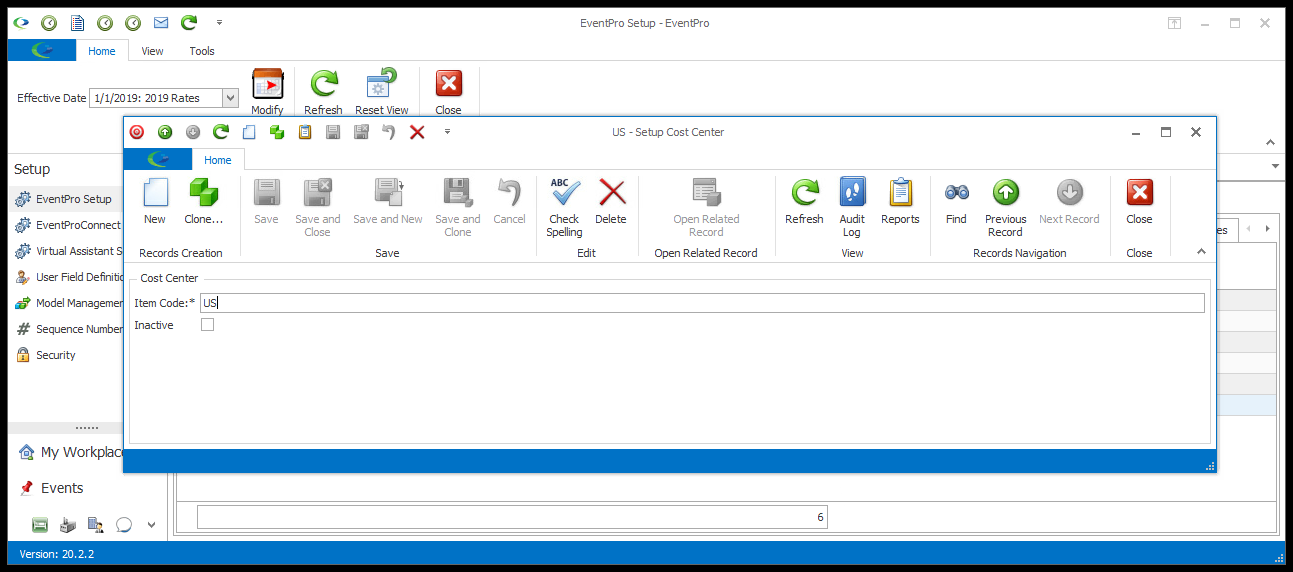Image resolution: width=1293 pixels, height=572 pixels.
Task: Open dropdown arrow below main ribbon at right
Action: pyautogui.click(x=1275, y=166)
